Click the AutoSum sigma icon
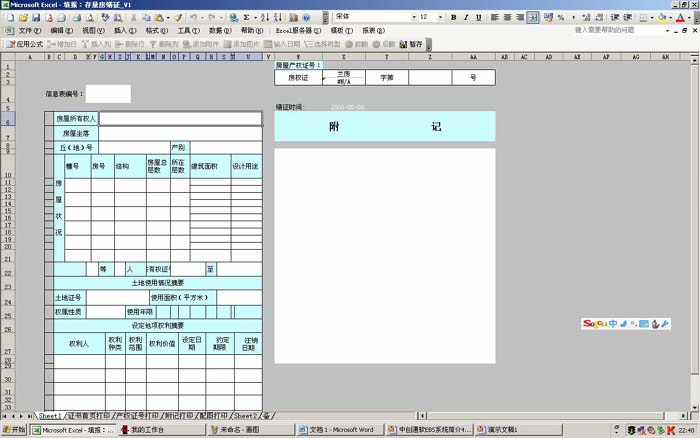 tap(247, 18)
